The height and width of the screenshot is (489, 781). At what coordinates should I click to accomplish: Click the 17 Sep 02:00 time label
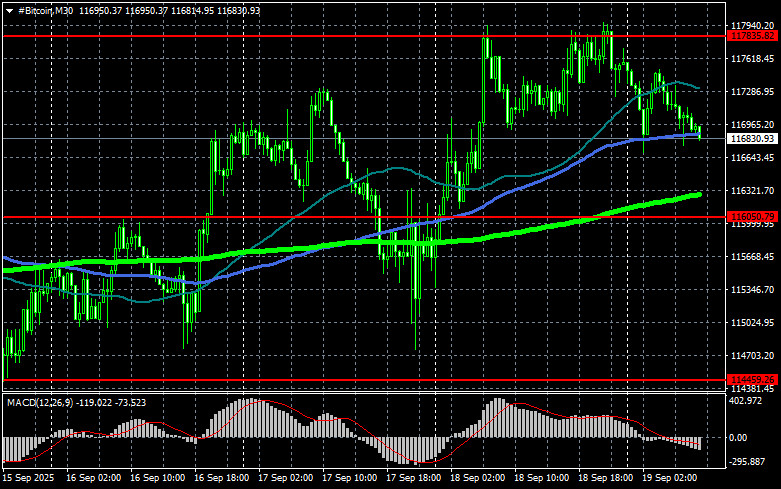click(288, 479)
